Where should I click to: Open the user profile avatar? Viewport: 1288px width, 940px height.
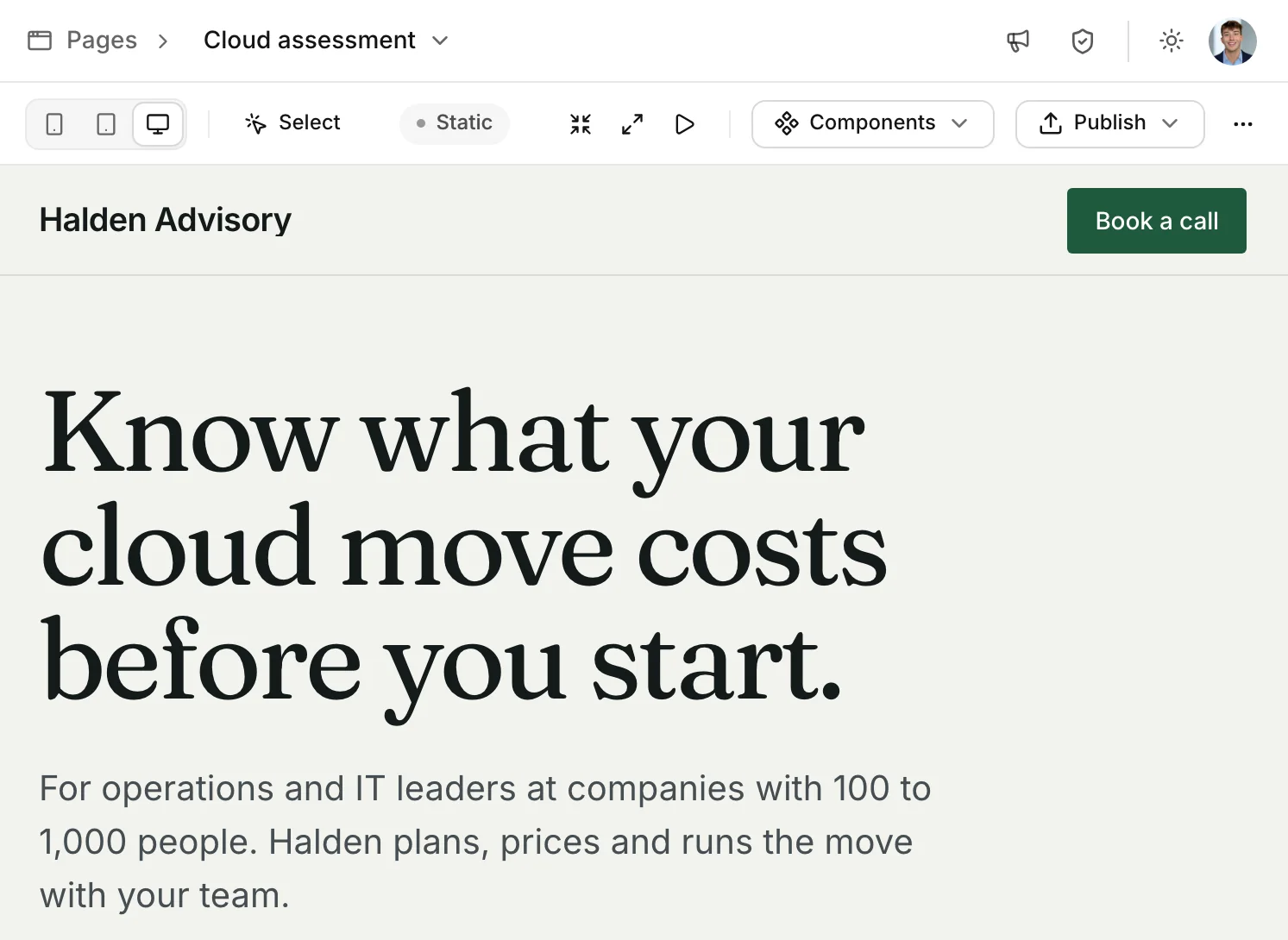click(x=1232, y=41)
